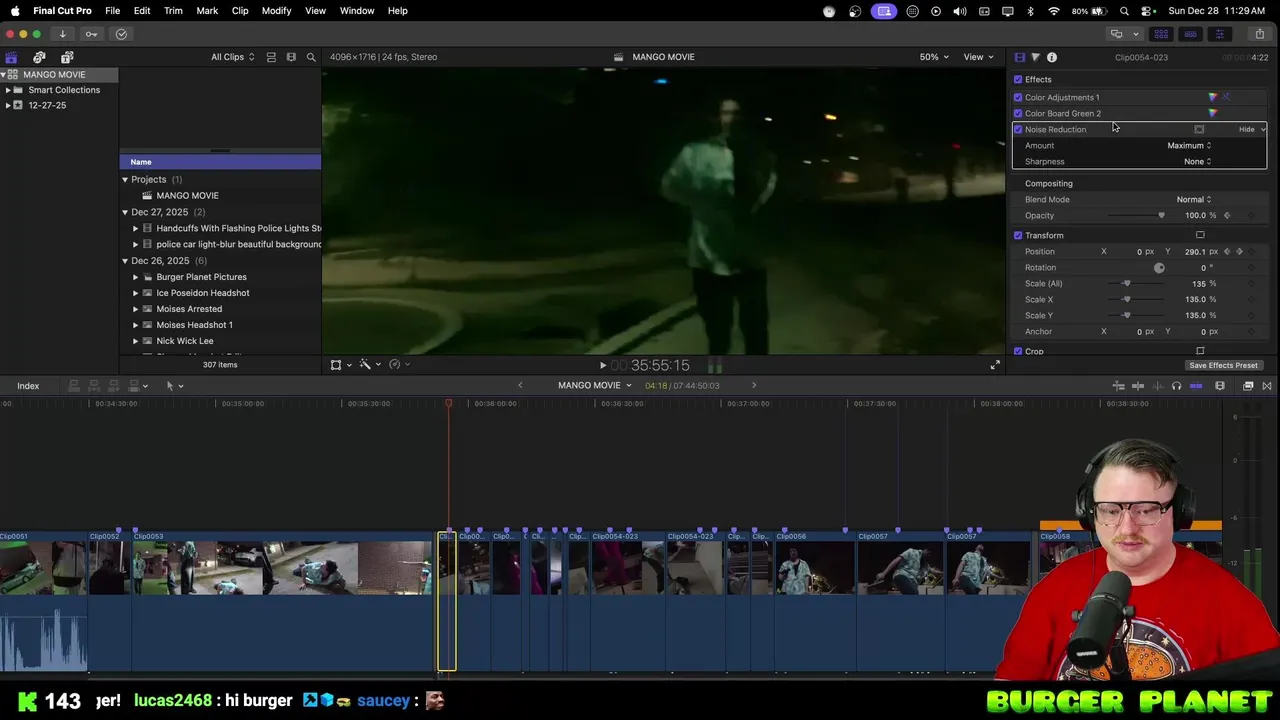
Task: Toggle solo headphones icon in timeline
Action: [1176, 386]
